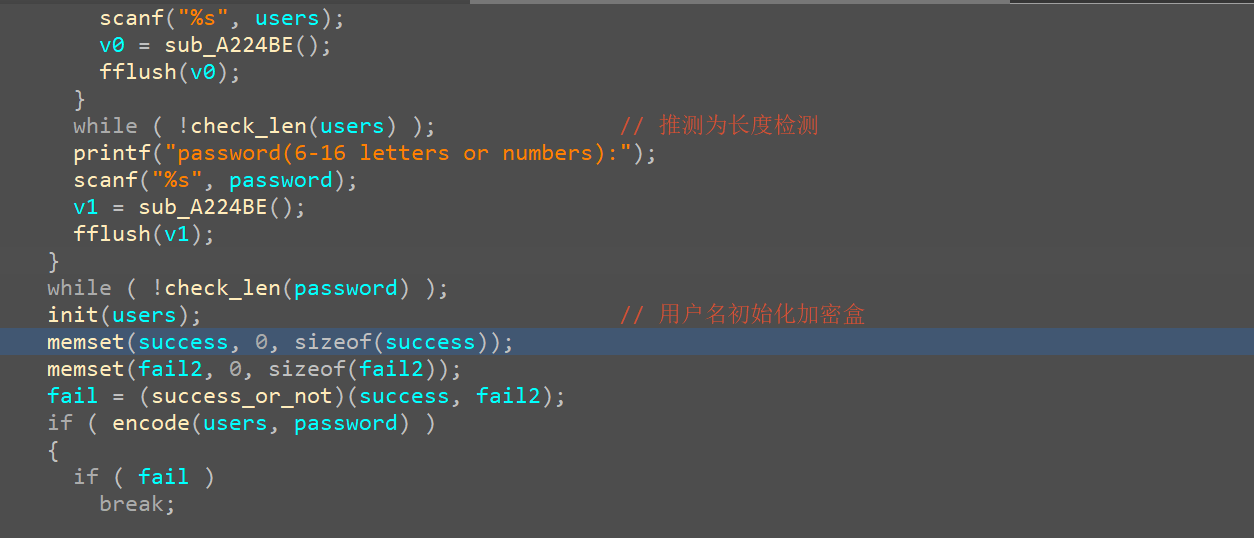Click the comment 推测为长度检测
1254x538 pixels.
(x=738, y=126)
